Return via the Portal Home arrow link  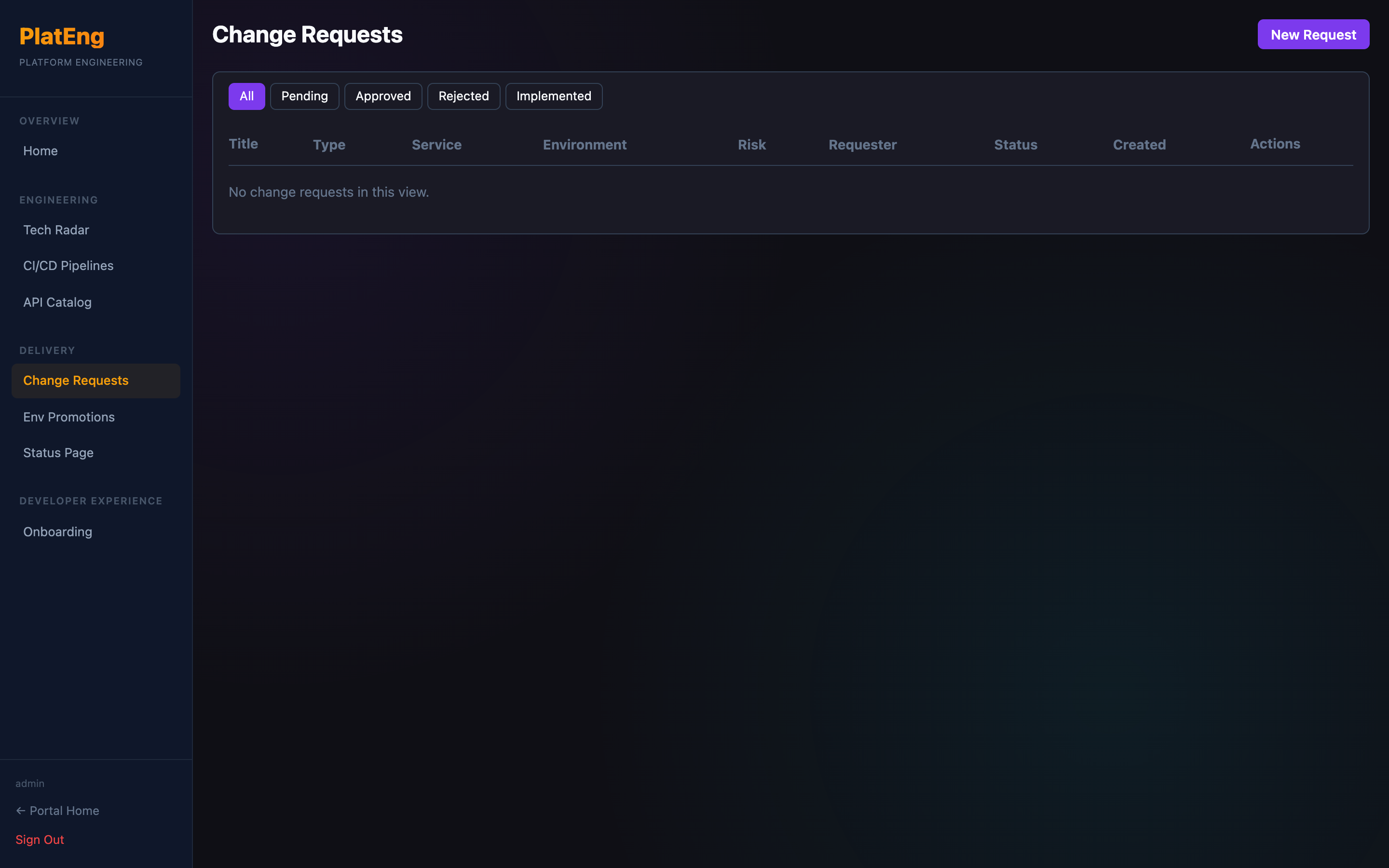click(58, 810)
